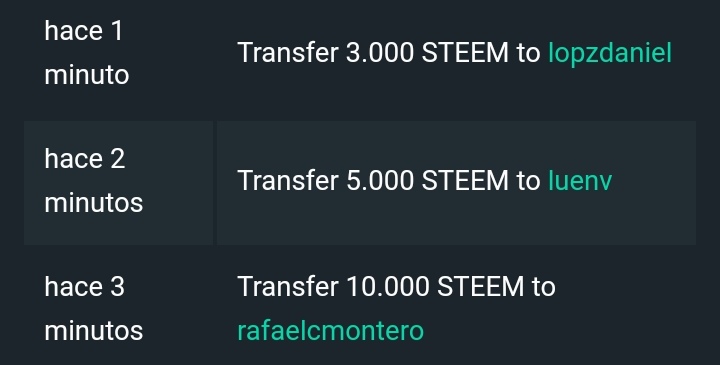Click the "hace 2 minutos" timestamp cell
The width and height of the screenshot is (720, 365).
click(x=118, y=183)
